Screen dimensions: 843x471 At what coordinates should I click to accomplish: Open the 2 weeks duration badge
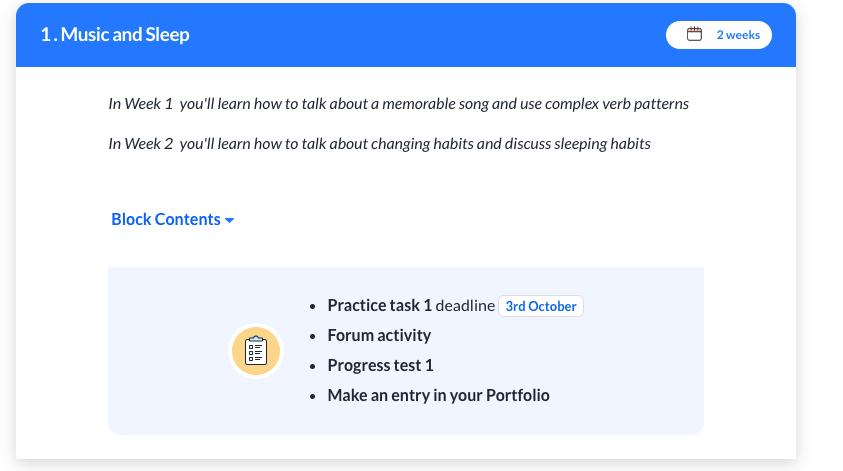(719, 35)
